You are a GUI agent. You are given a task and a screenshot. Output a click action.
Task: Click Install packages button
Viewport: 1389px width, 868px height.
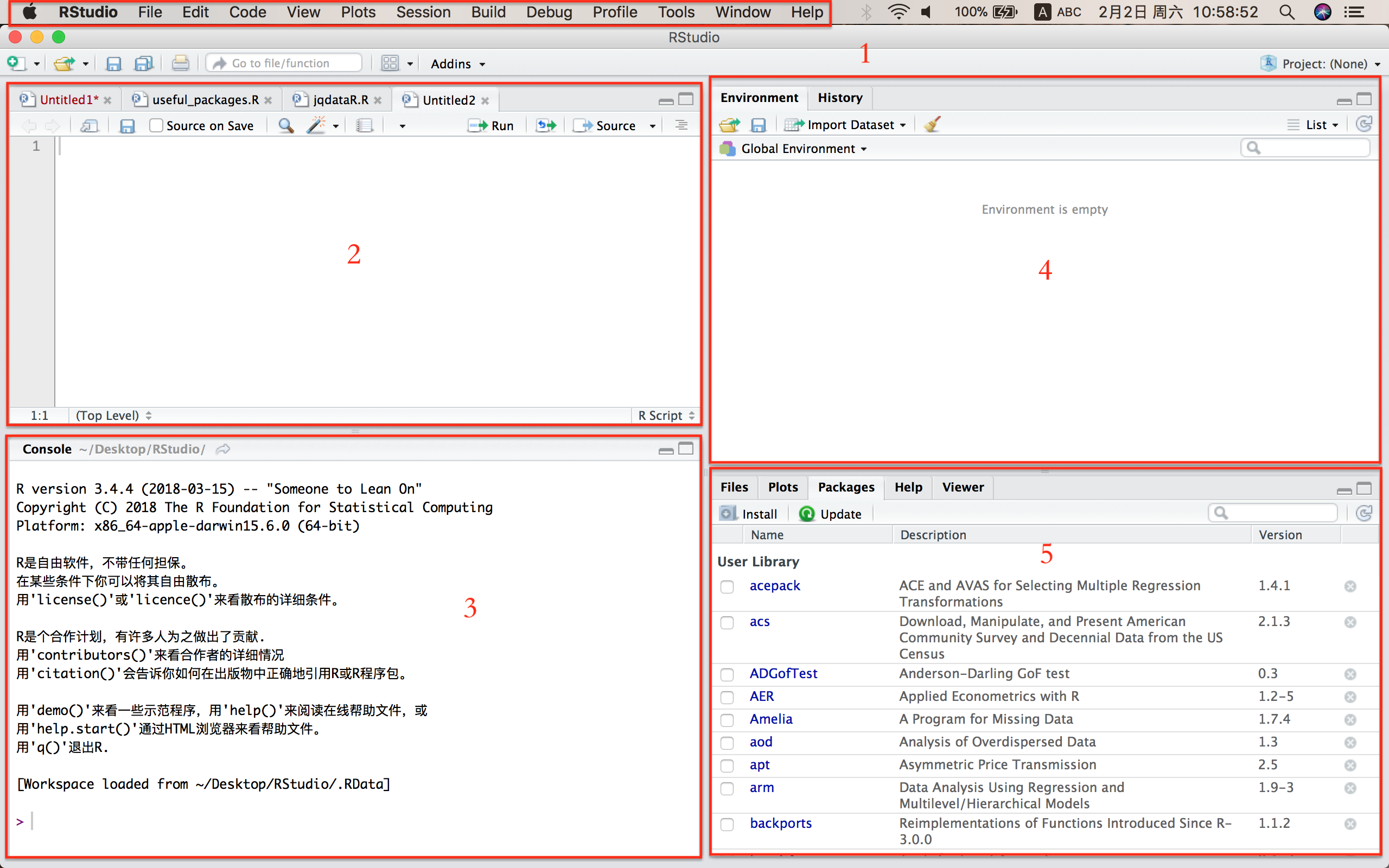[x=748, y=514]
